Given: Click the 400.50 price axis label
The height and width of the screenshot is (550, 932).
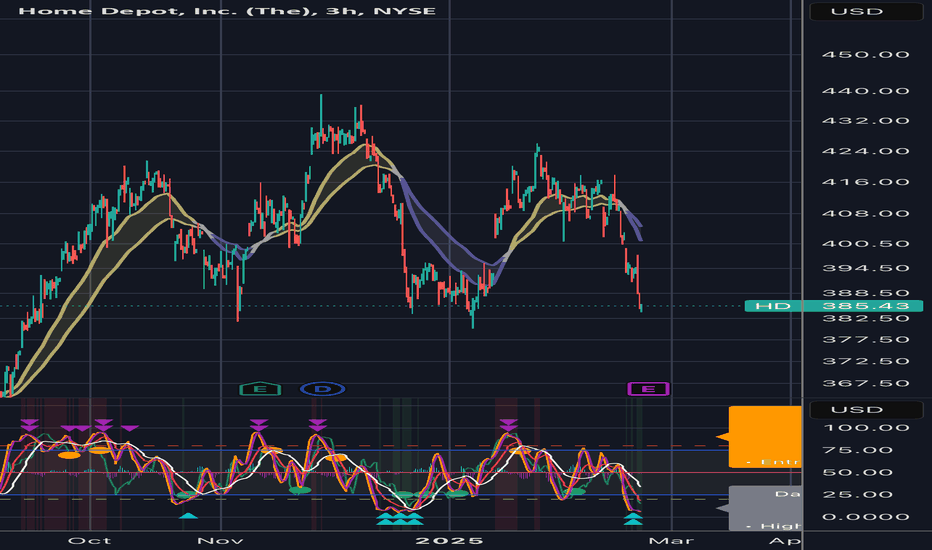Looking at the screenshot, I should [865, 244].
